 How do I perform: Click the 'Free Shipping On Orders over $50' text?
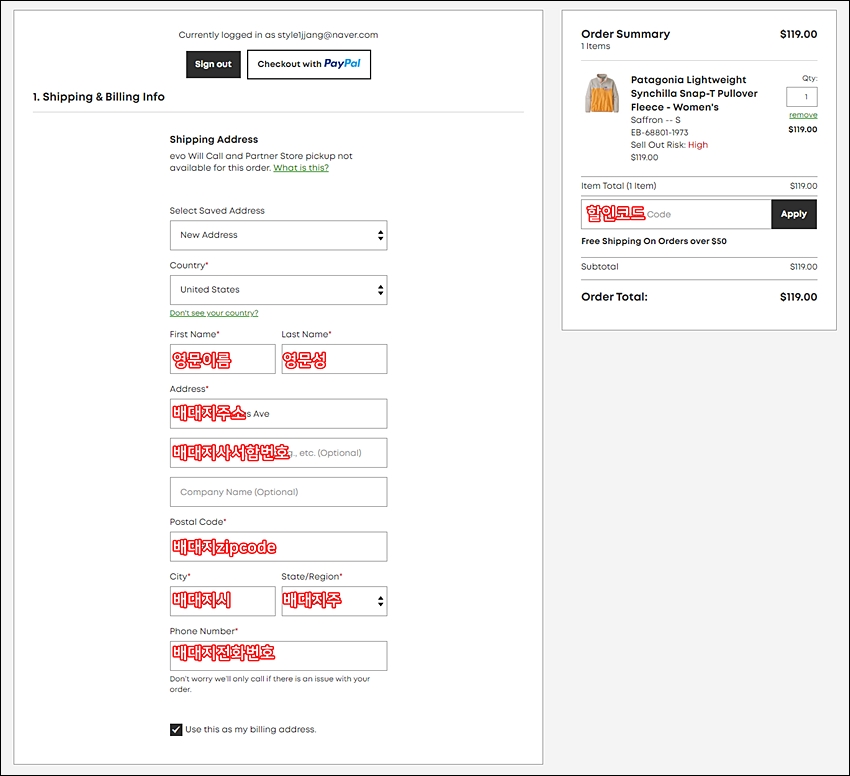pos(654,241)
